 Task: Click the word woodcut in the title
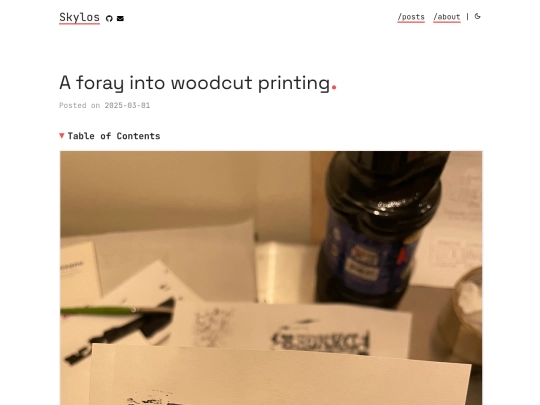pos(211,83)
